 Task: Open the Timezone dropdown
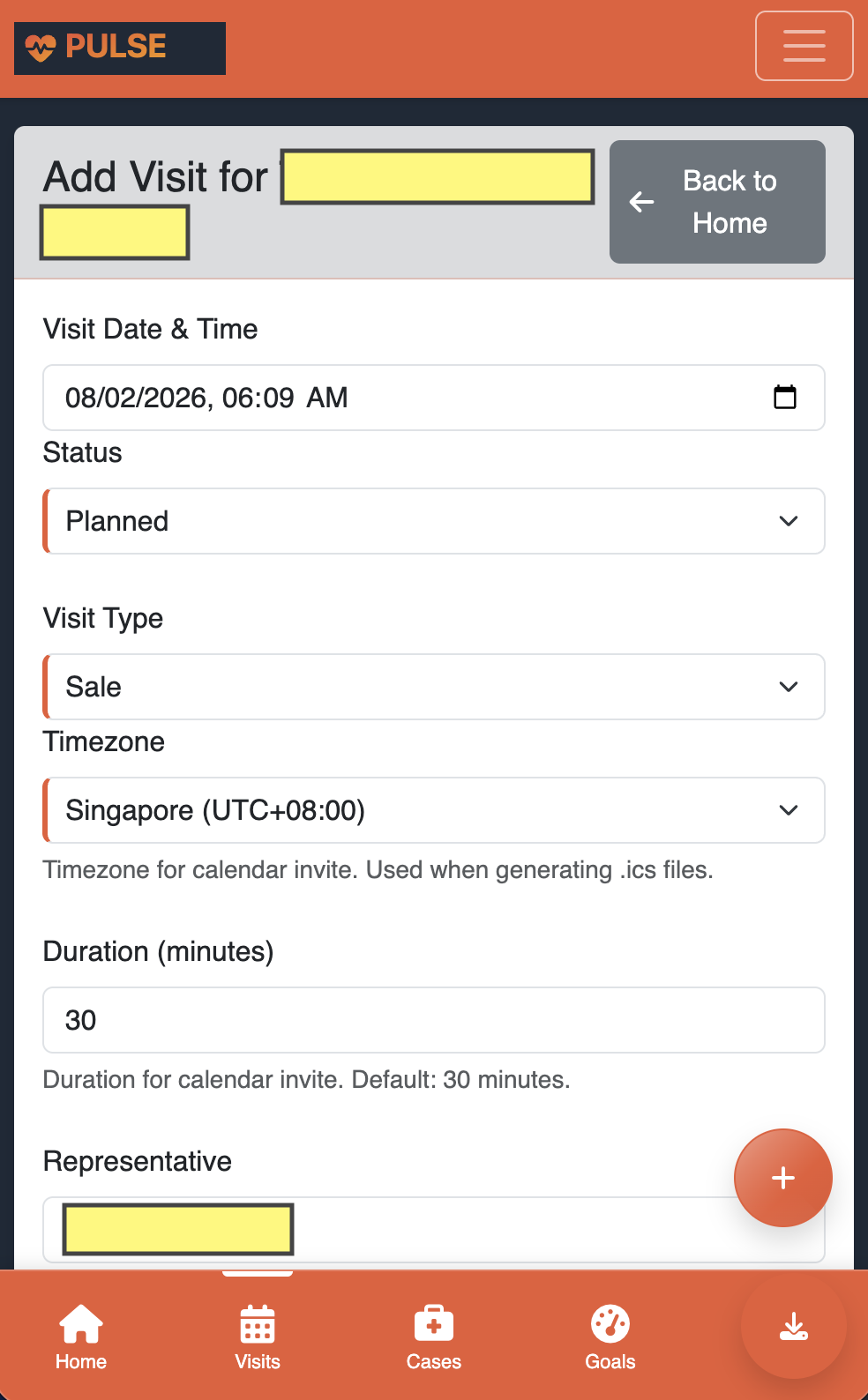tap(433, 810)
